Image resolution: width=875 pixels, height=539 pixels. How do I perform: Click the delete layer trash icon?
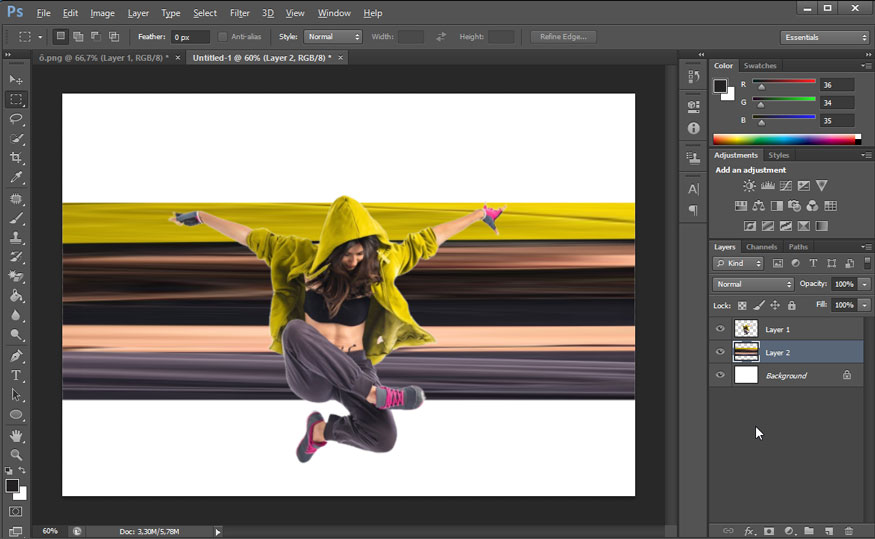click(x=849, y=531)
